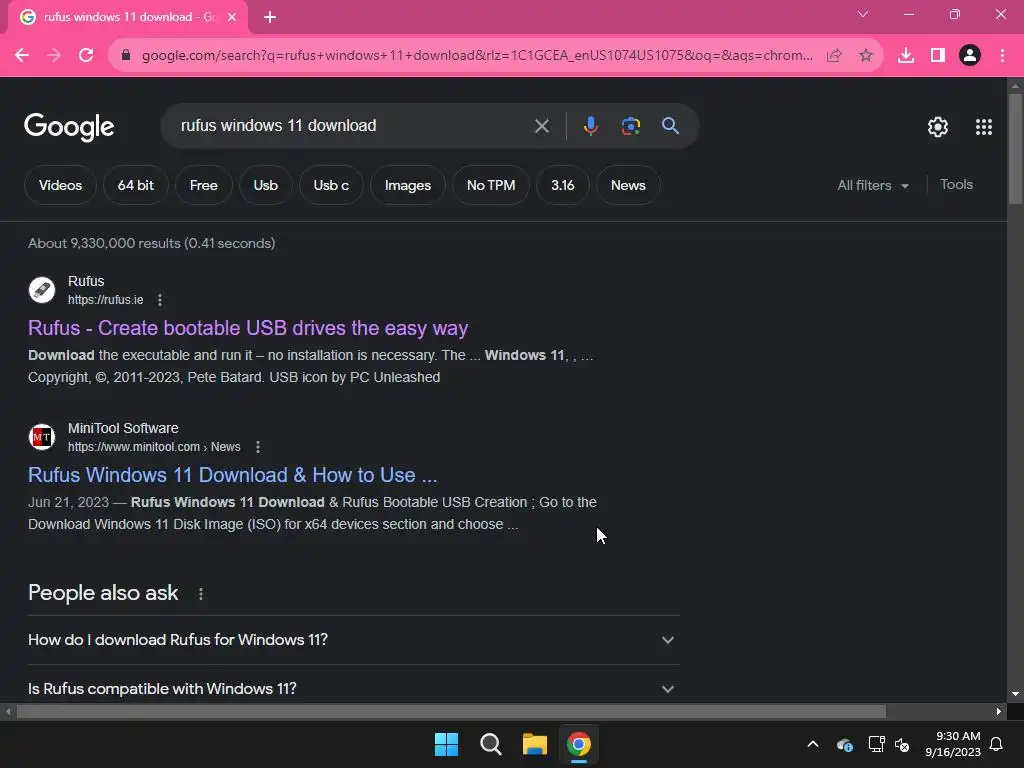Viewport: 1024px width, 768px height.
Task: Click inside the Google search field
Action: [353, 126]
